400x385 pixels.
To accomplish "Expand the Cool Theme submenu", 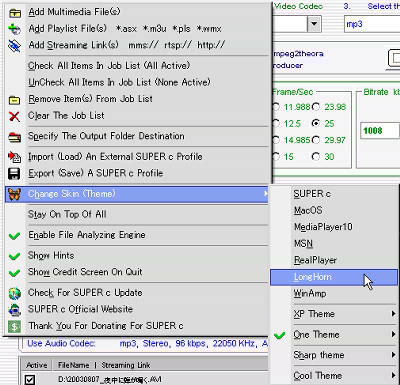I will tap(394, 375).
